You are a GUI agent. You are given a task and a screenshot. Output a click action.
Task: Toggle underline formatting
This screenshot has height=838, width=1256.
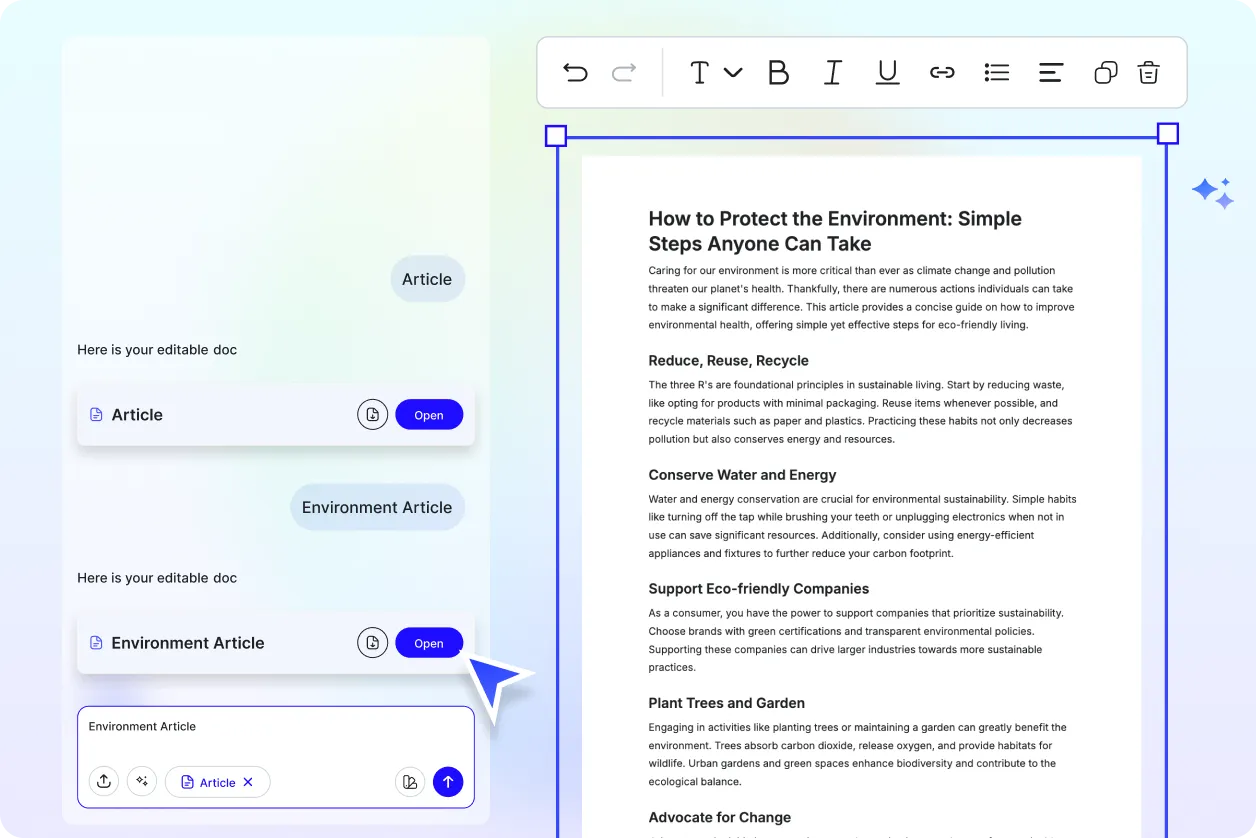[x=887, y=71]
